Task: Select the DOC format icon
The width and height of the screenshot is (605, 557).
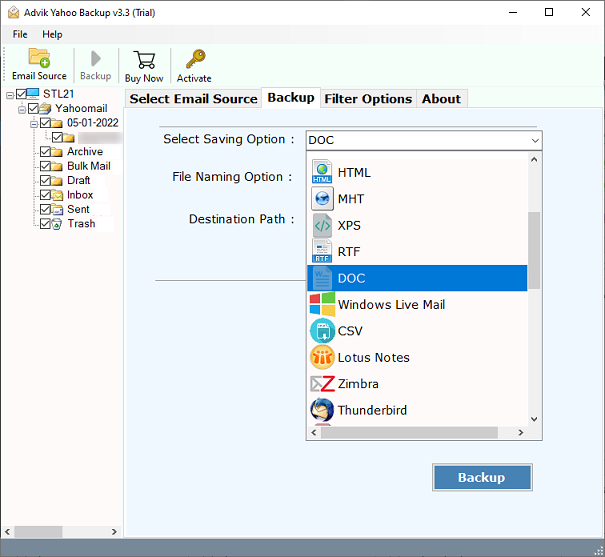Action: (x=322, y=278)
